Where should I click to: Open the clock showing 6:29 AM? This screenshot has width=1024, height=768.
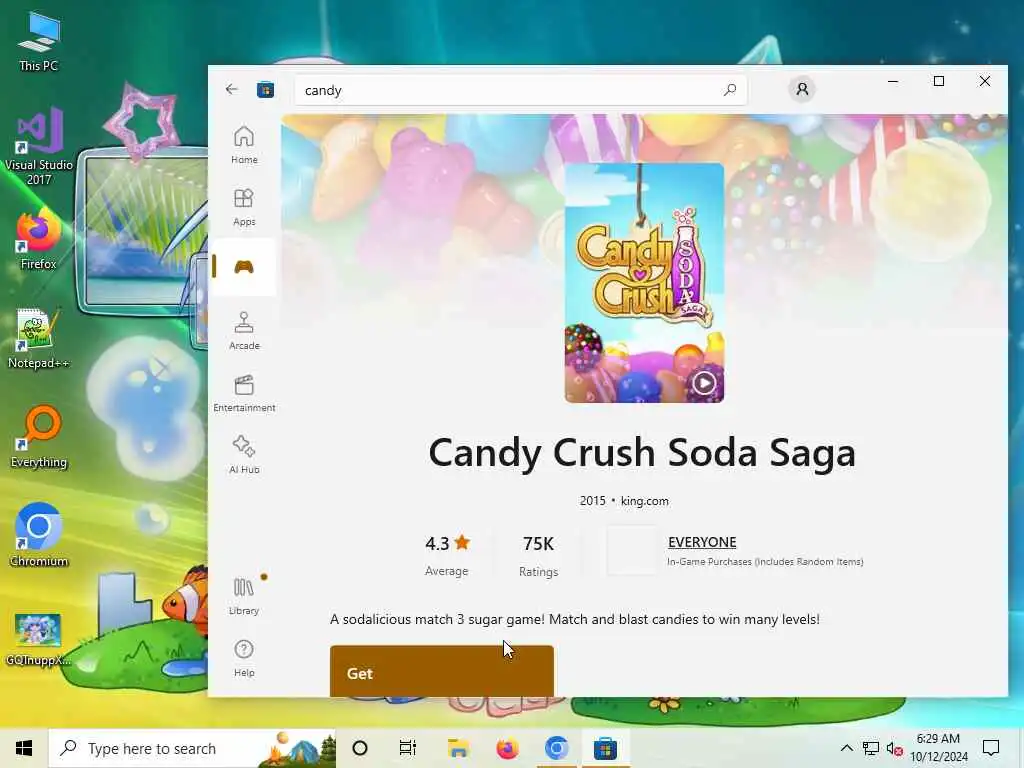pyautogui.click(x=938, y=748)
